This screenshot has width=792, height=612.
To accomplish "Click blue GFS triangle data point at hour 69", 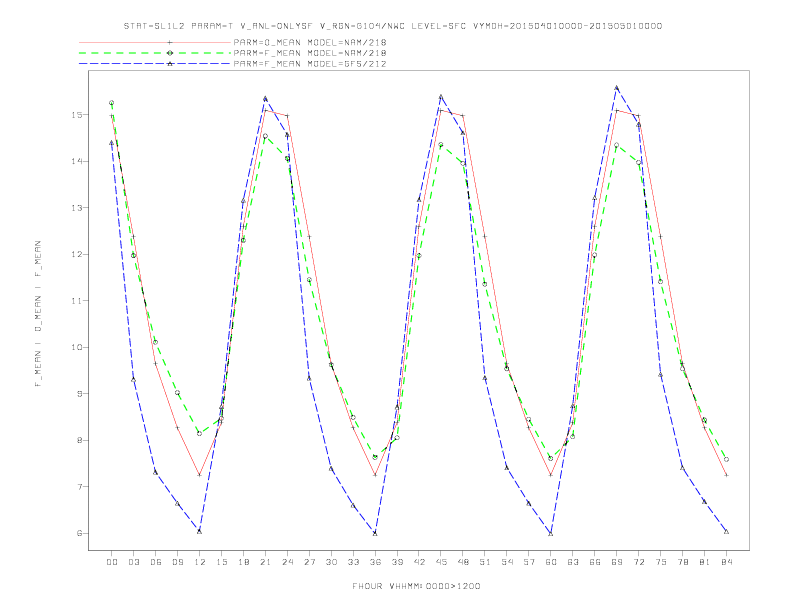I will pyautogui.click(x=617, y=88).
